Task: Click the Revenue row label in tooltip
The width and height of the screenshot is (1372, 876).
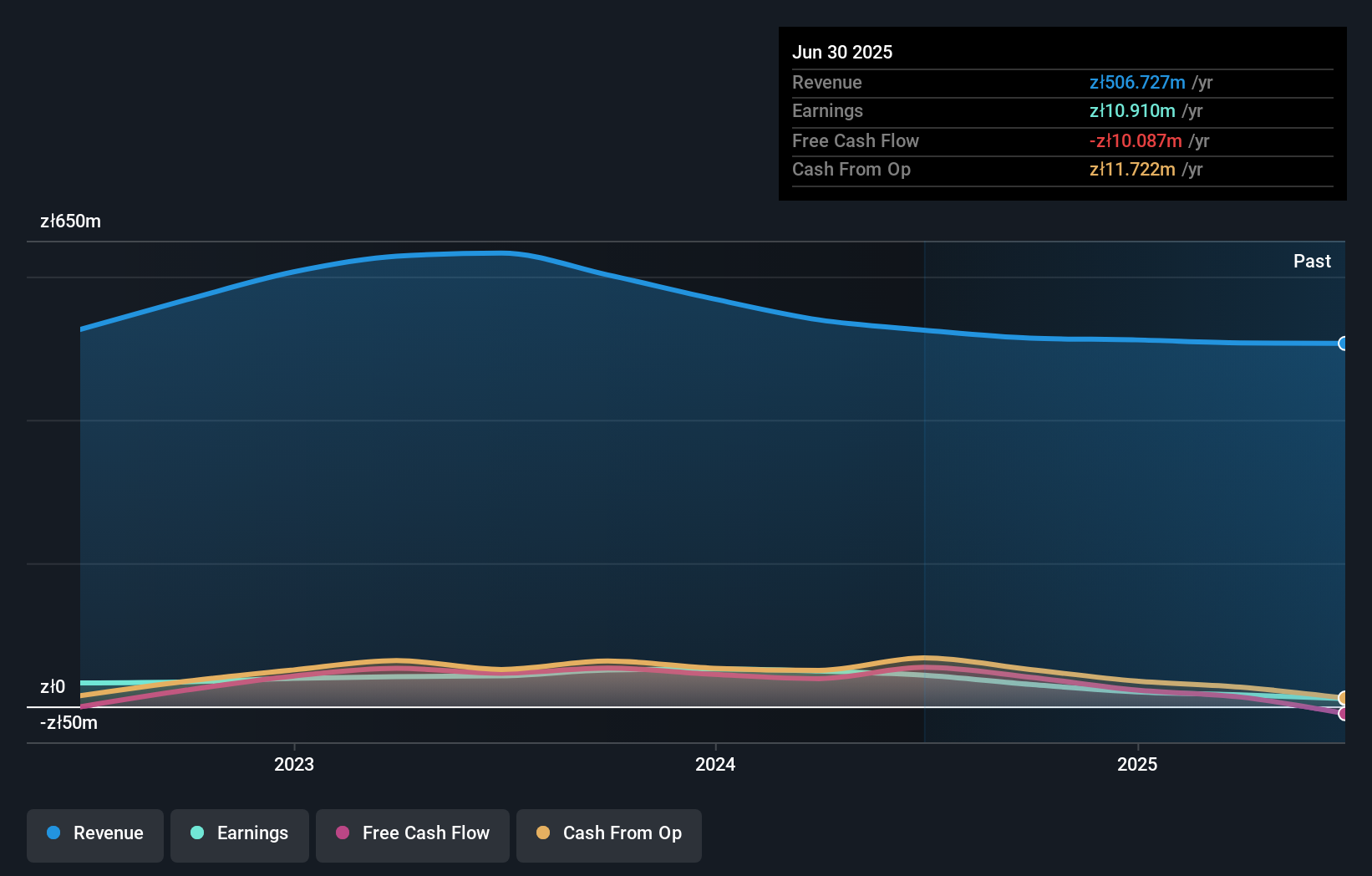Action: point(827,83)
